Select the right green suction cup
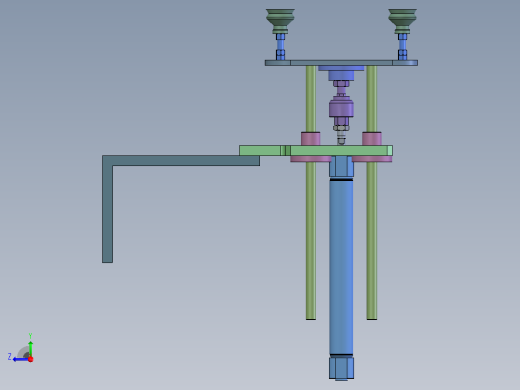This screenshot has width=520, height=390. 402,21
